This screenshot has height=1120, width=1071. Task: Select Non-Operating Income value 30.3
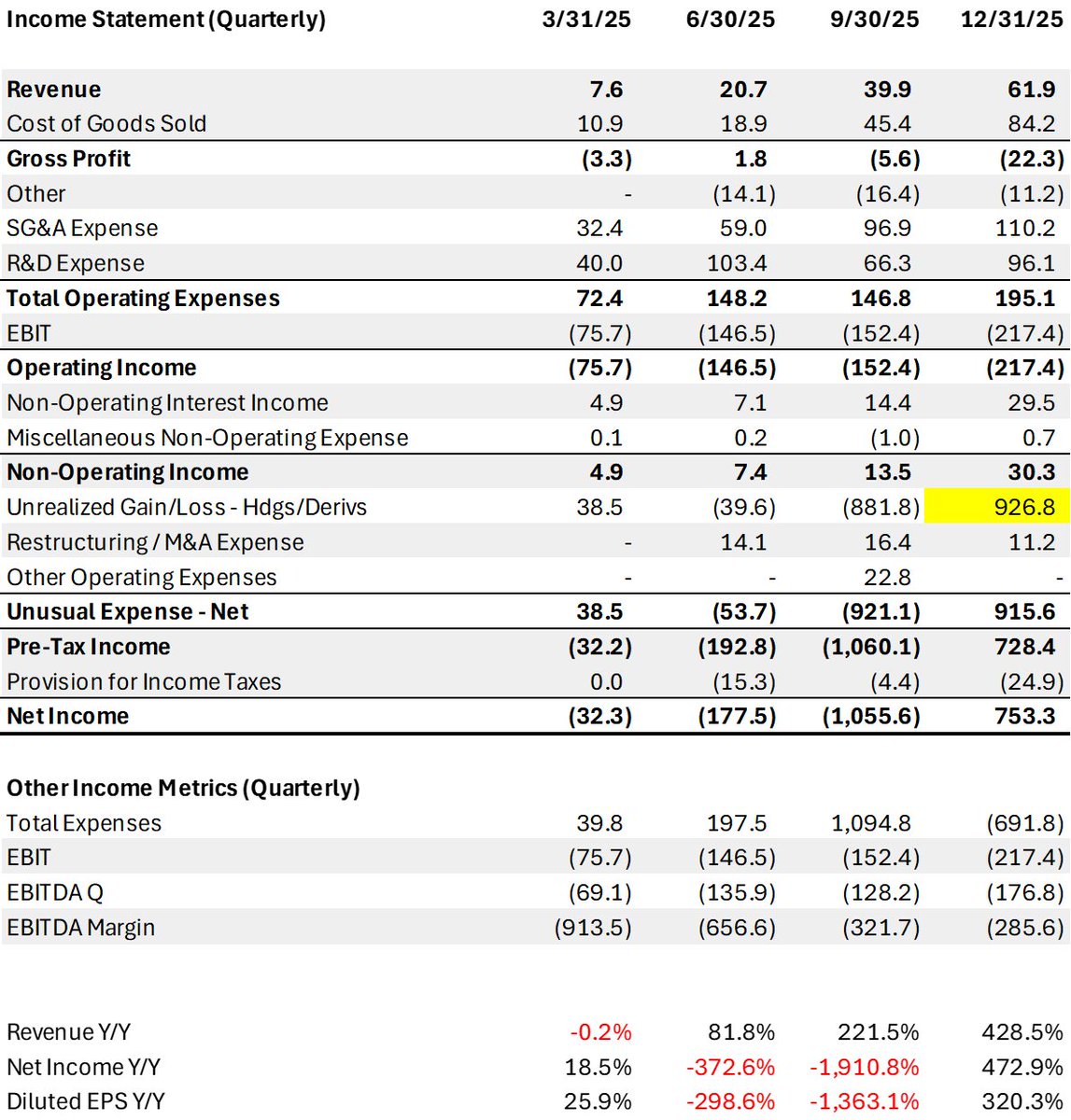[1033, 472]
